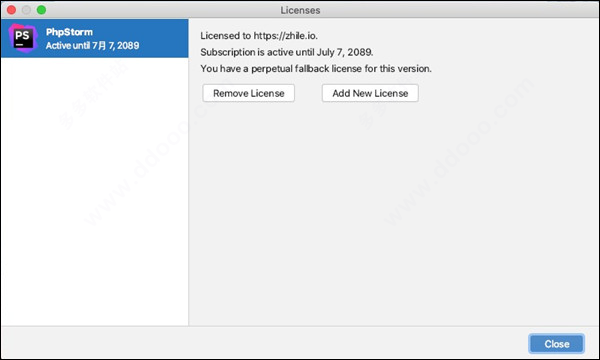
Task: Click the Remove License button
Action: point(248,93)
